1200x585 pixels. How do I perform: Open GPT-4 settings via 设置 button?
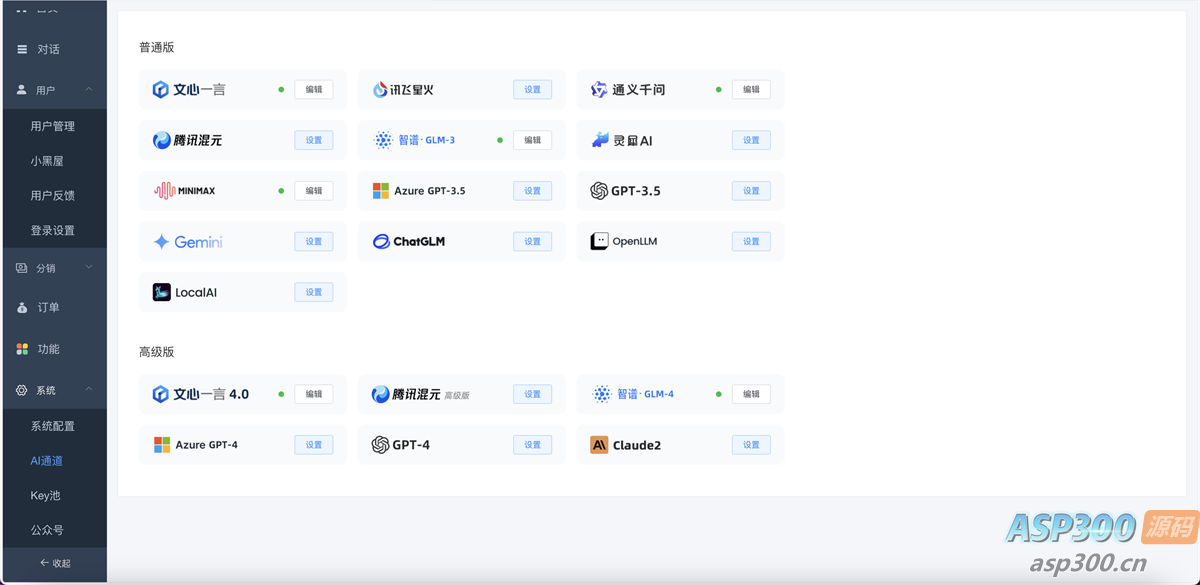[x=532, y=444]
